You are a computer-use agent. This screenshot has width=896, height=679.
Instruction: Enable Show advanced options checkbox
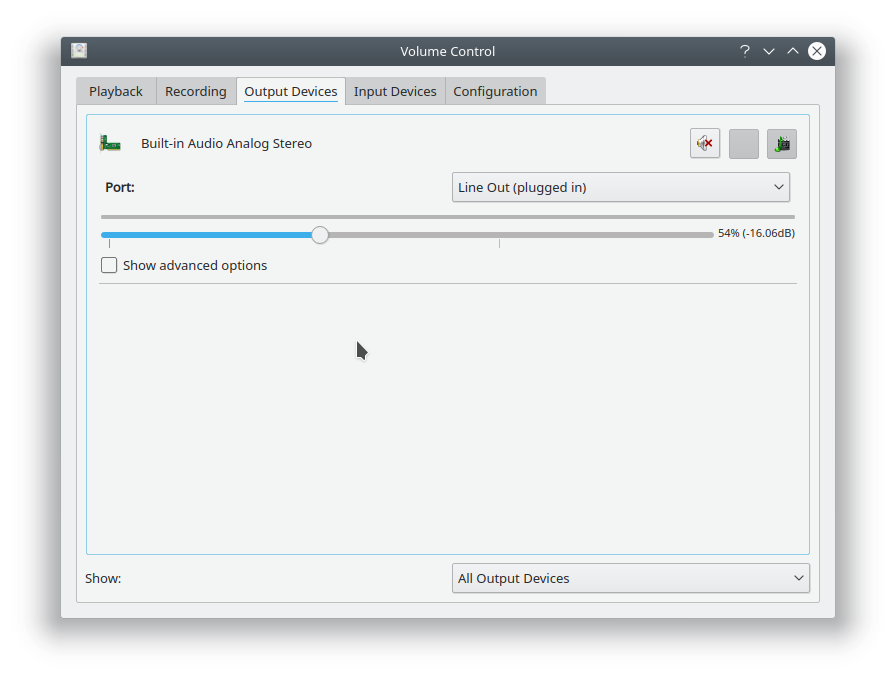coord(109,266)
